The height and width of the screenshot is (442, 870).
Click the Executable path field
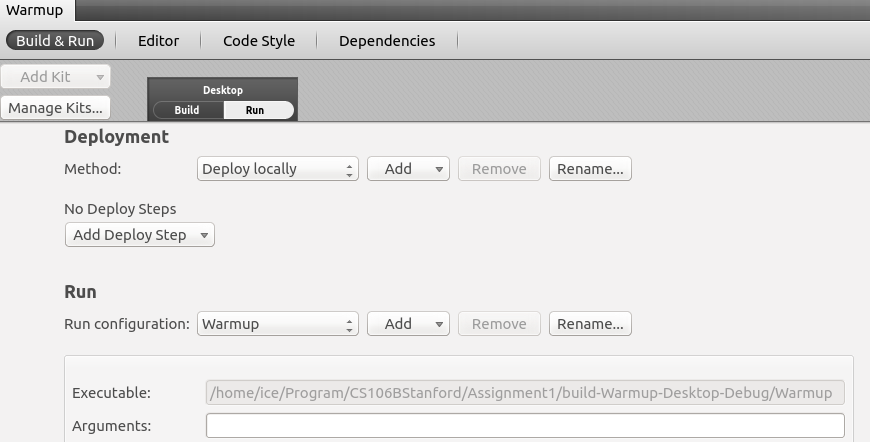525,393
